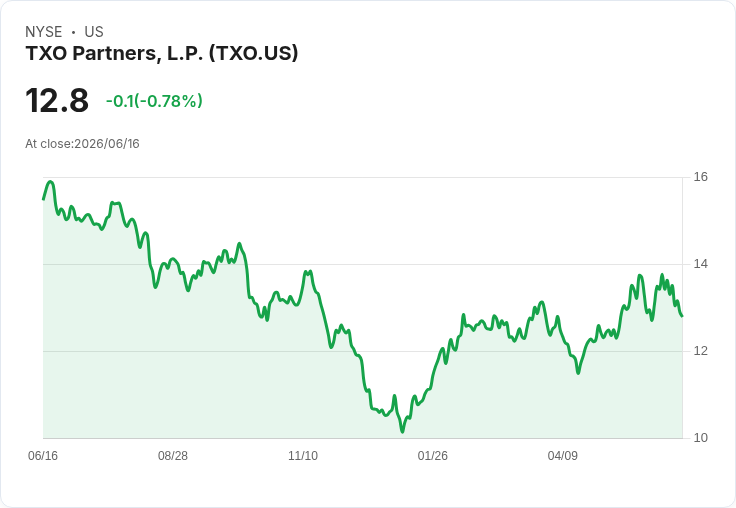Click the price peak above the 11/10 label
This screenshot has height=508, width=736.
coord(307,271)
